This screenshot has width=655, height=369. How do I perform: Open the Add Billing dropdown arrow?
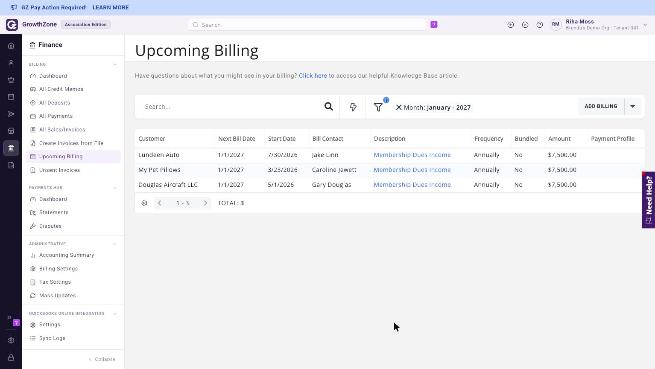[632, 107]
